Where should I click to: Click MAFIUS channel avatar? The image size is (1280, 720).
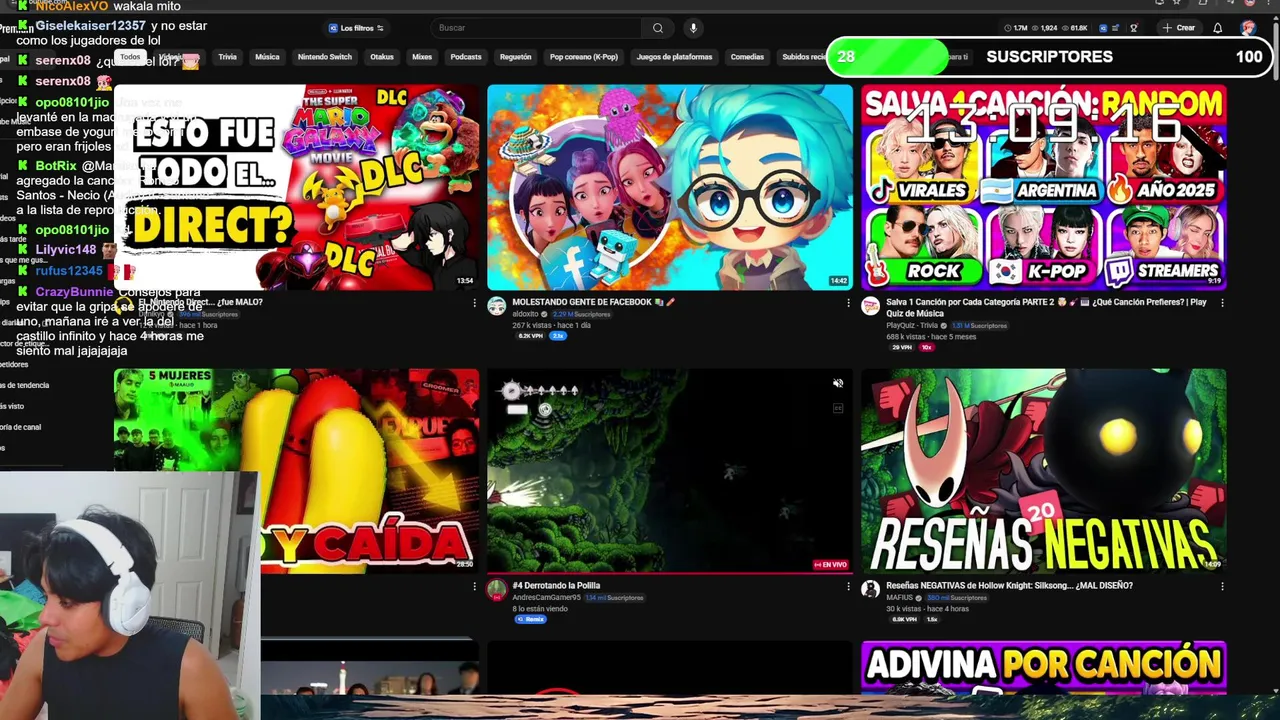(871, 590)
